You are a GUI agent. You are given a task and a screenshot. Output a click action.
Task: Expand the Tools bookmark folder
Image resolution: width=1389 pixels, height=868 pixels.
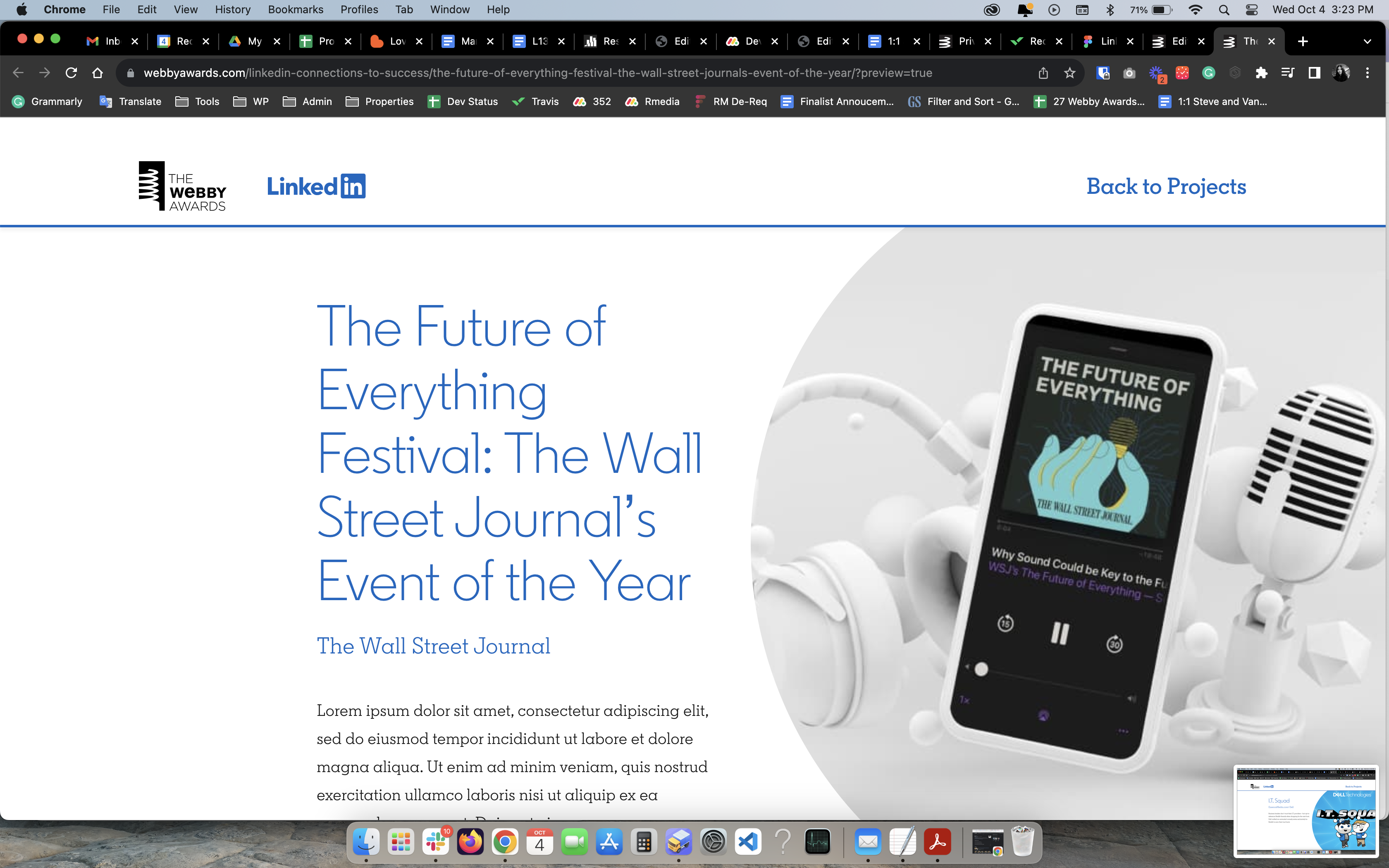pos(198,102)
